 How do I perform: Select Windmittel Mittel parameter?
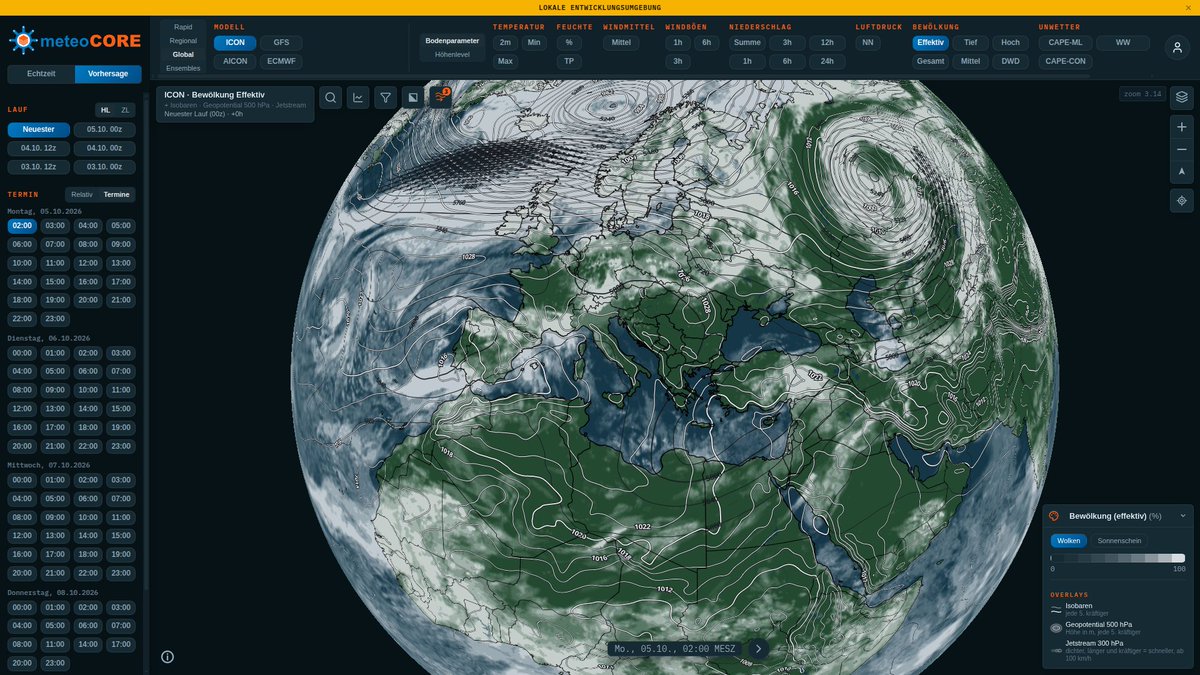(621, 43)
